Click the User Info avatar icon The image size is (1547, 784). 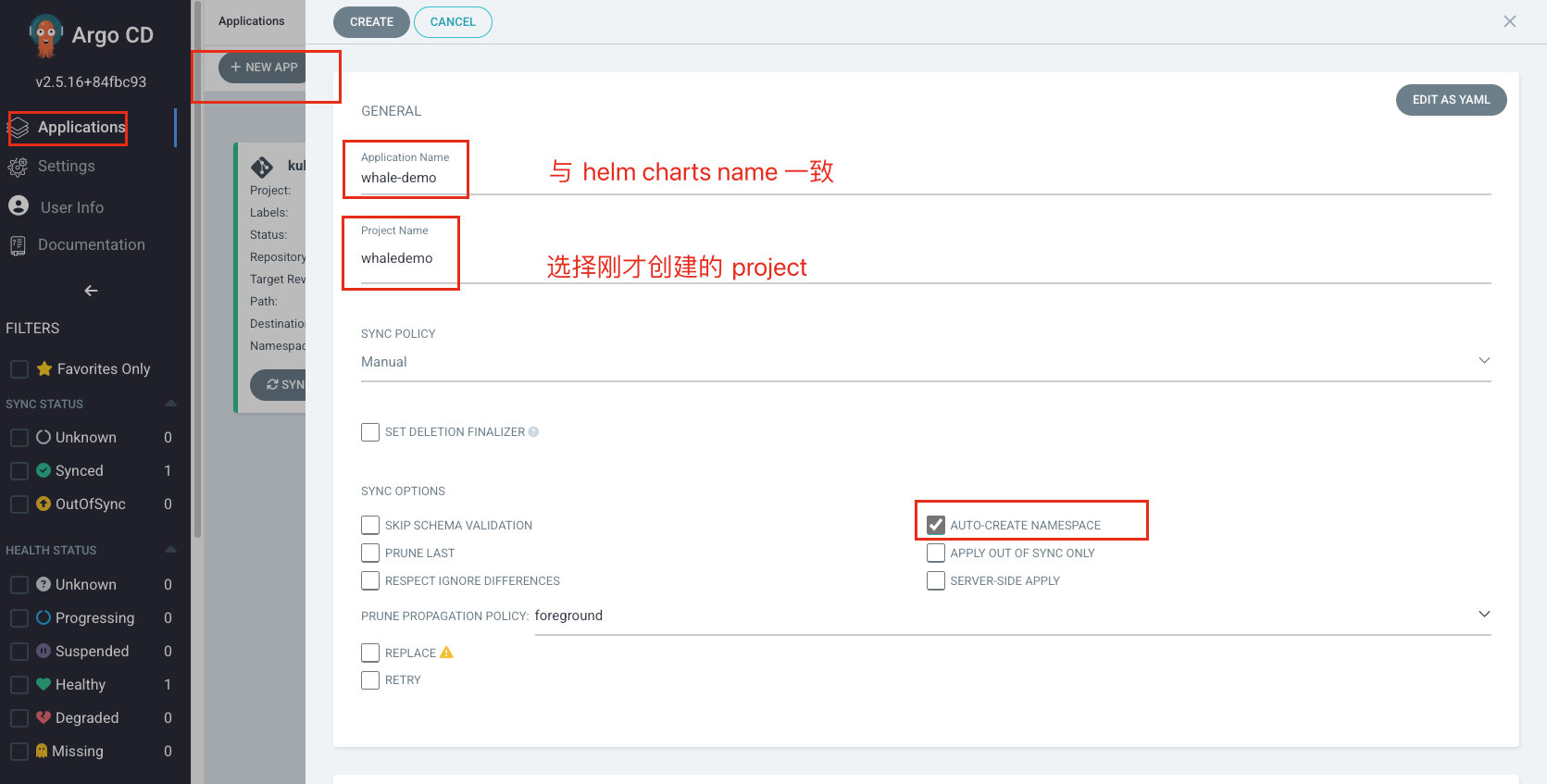click(x=19, y=205)
